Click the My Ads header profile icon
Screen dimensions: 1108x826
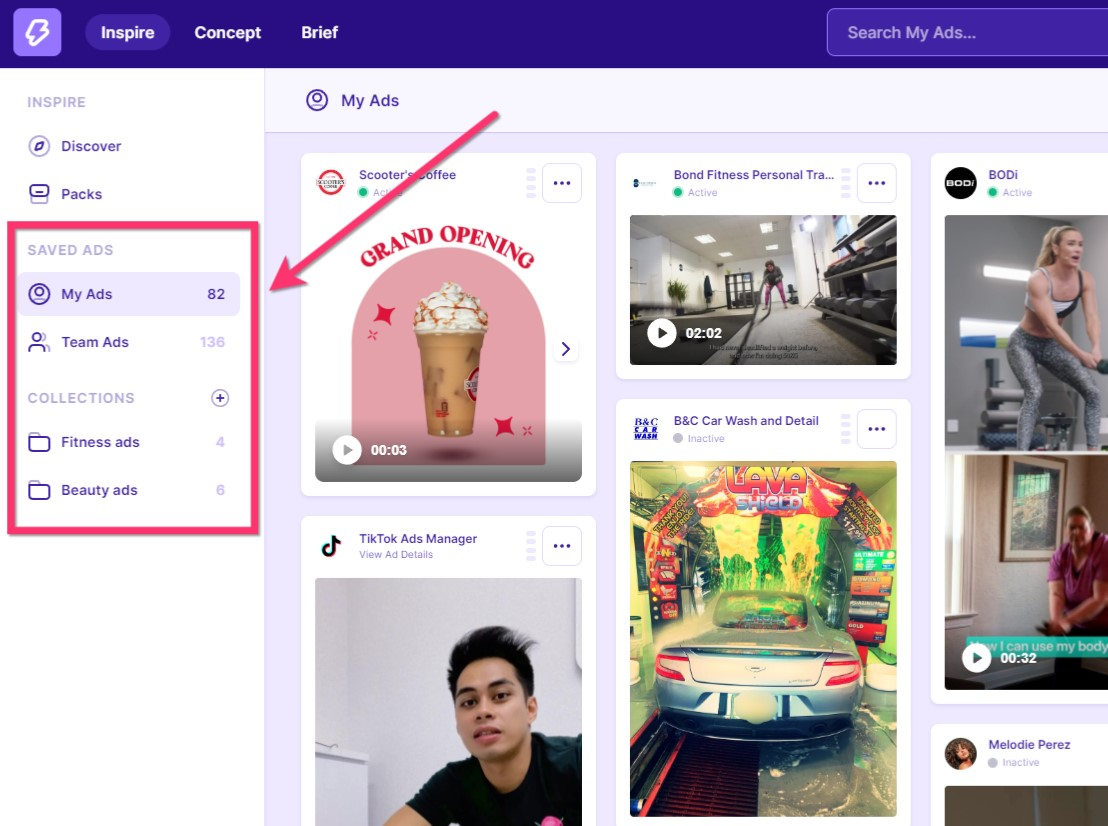(x=317, y=100)
